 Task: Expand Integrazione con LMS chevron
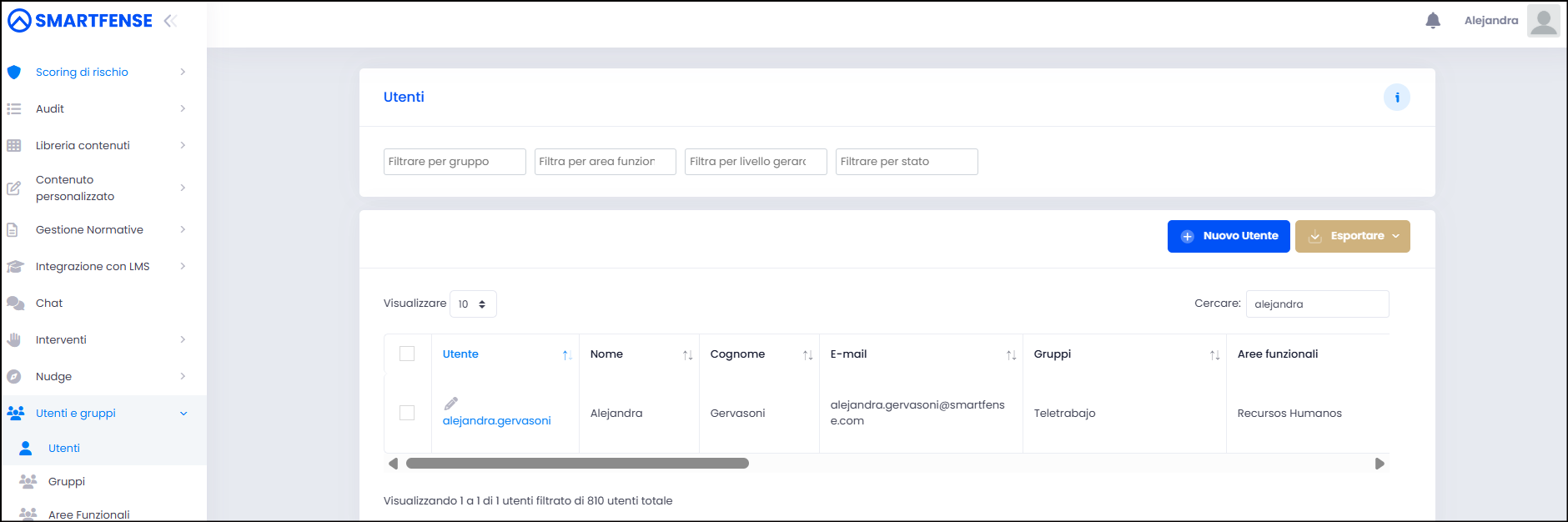pos(183,267)
